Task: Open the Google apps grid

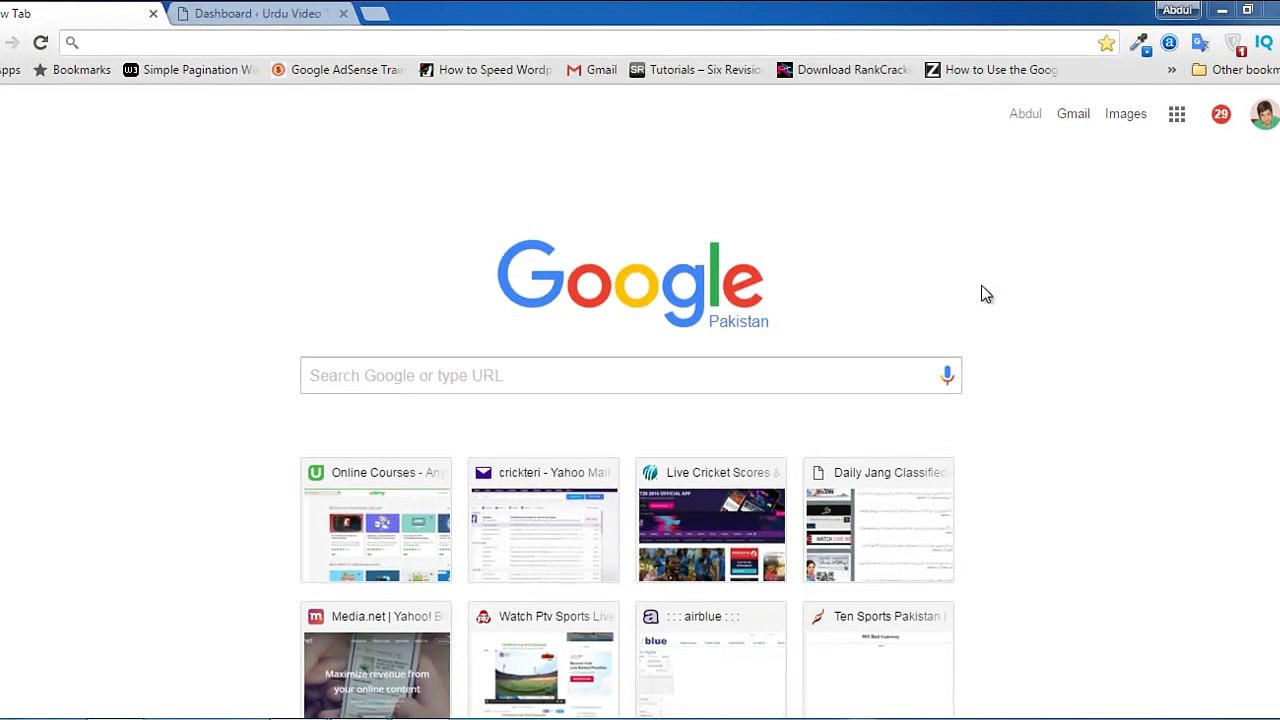Action: pos(1177,114)
